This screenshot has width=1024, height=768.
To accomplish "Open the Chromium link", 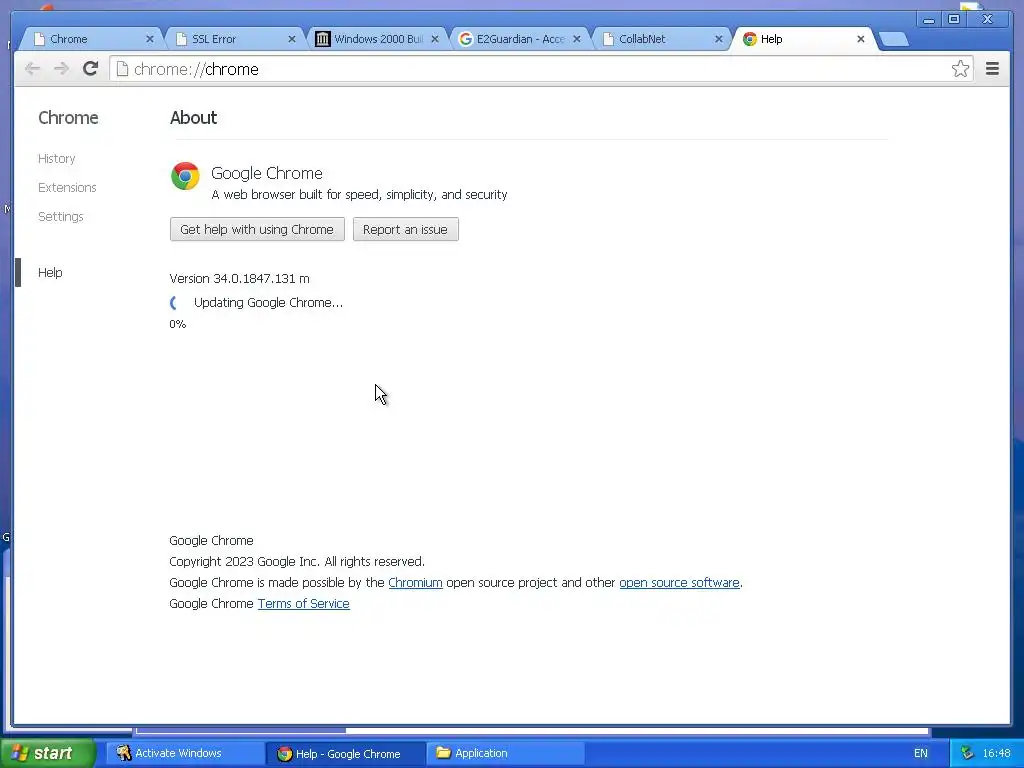I will tap(415, 583).
